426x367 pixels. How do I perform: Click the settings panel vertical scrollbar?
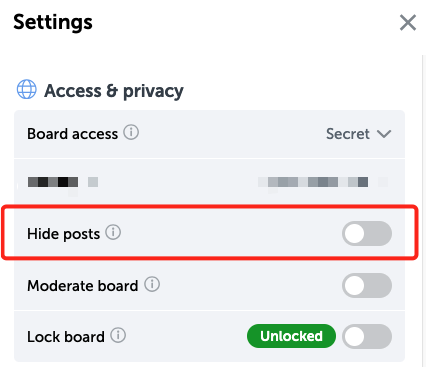point(424,210)
